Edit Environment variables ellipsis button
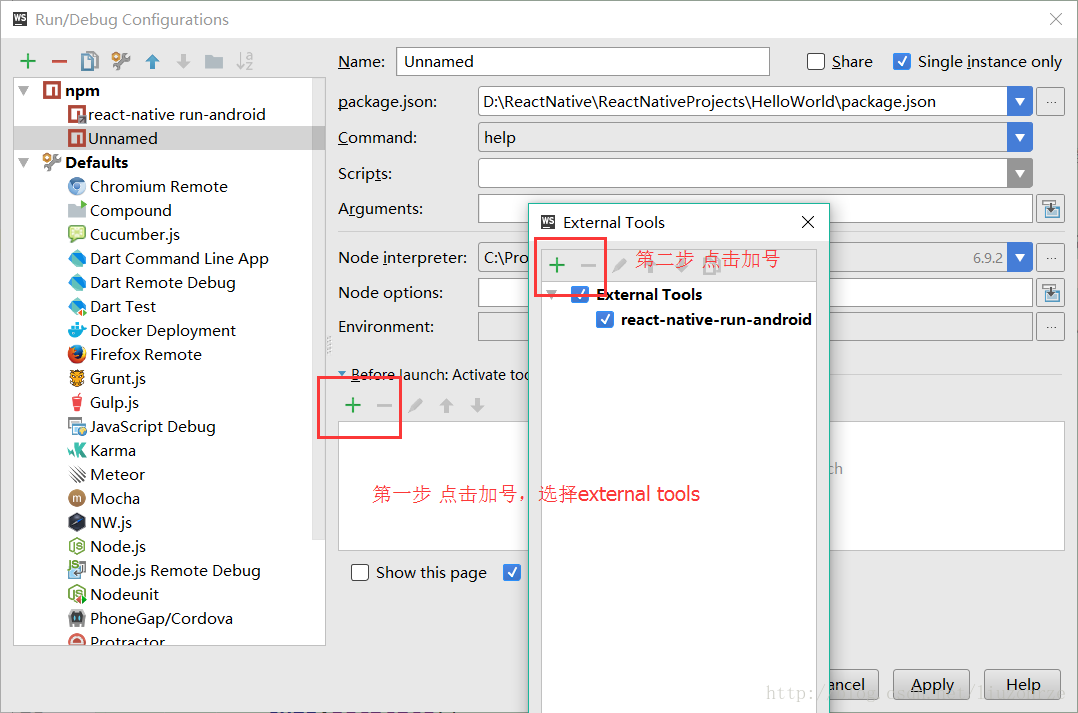The width and height of the screenshot is (1078, 713). click(x=1050, y=327)
